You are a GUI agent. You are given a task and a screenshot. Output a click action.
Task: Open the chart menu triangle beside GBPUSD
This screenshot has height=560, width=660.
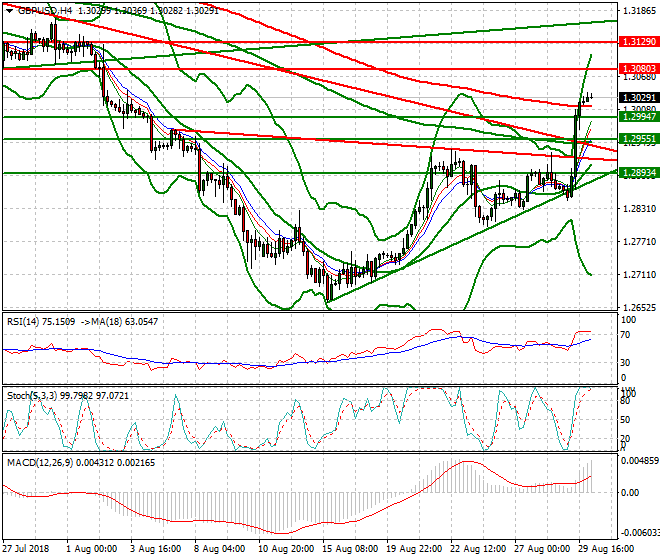(x=9, y=11)
